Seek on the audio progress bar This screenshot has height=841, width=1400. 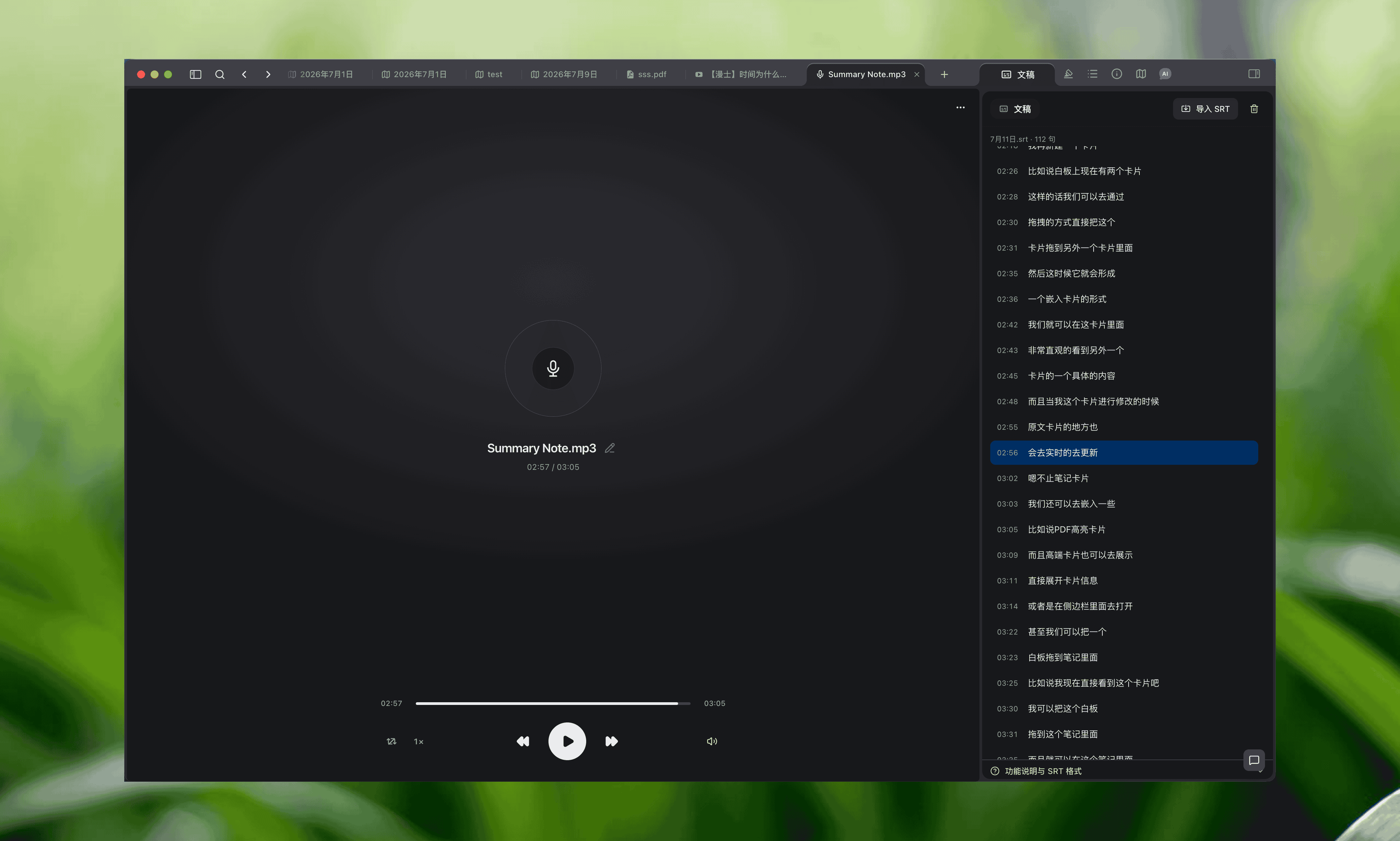553,703
